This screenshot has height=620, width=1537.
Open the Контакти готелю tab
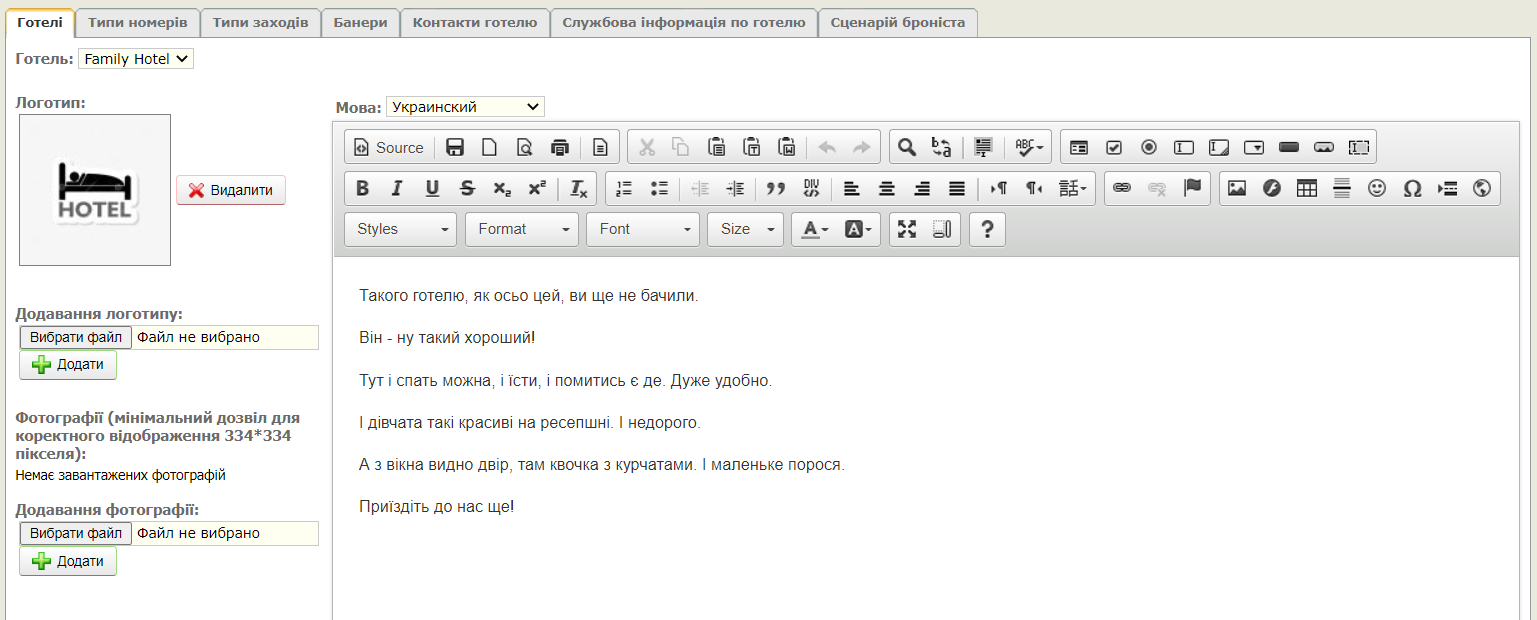click(475, 22)
